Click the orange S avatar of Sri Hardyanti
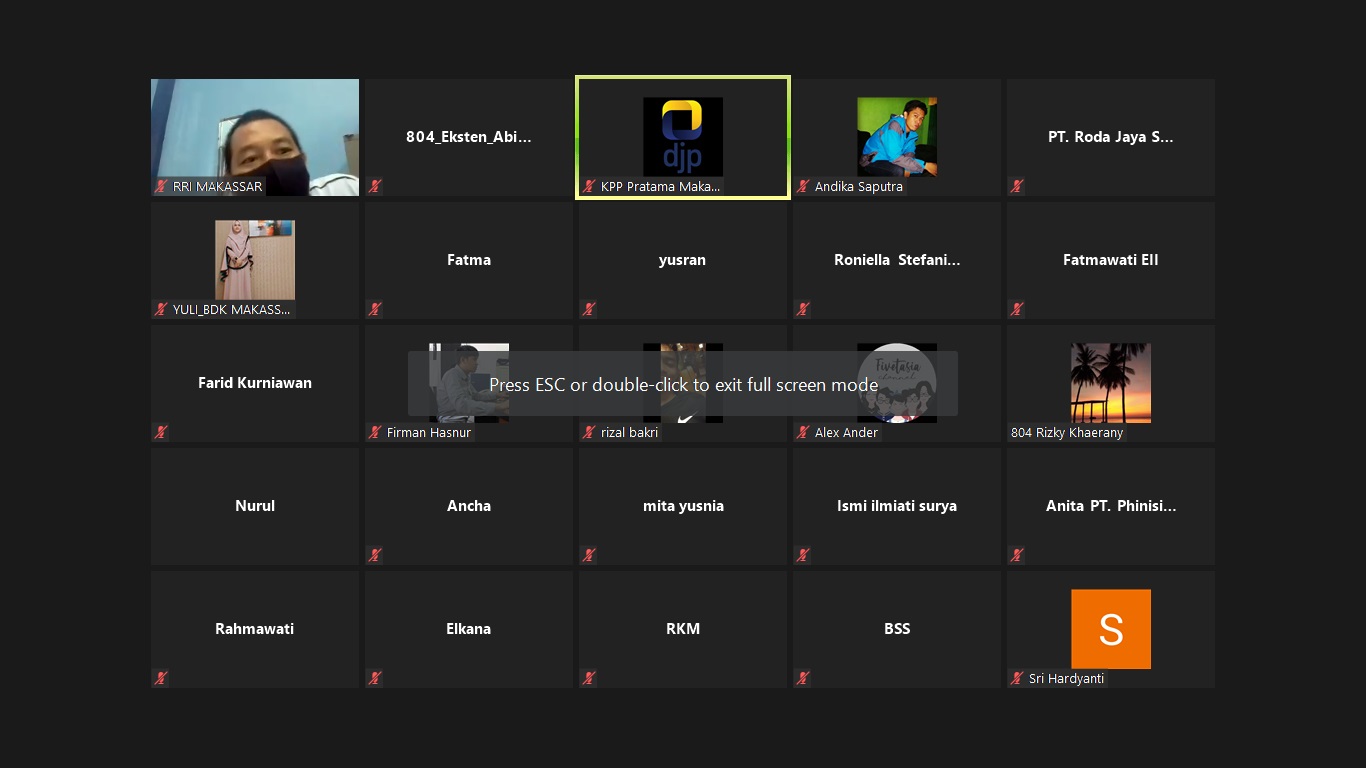The width and height of the screenshot is (1366, 768). (1110, 628)
